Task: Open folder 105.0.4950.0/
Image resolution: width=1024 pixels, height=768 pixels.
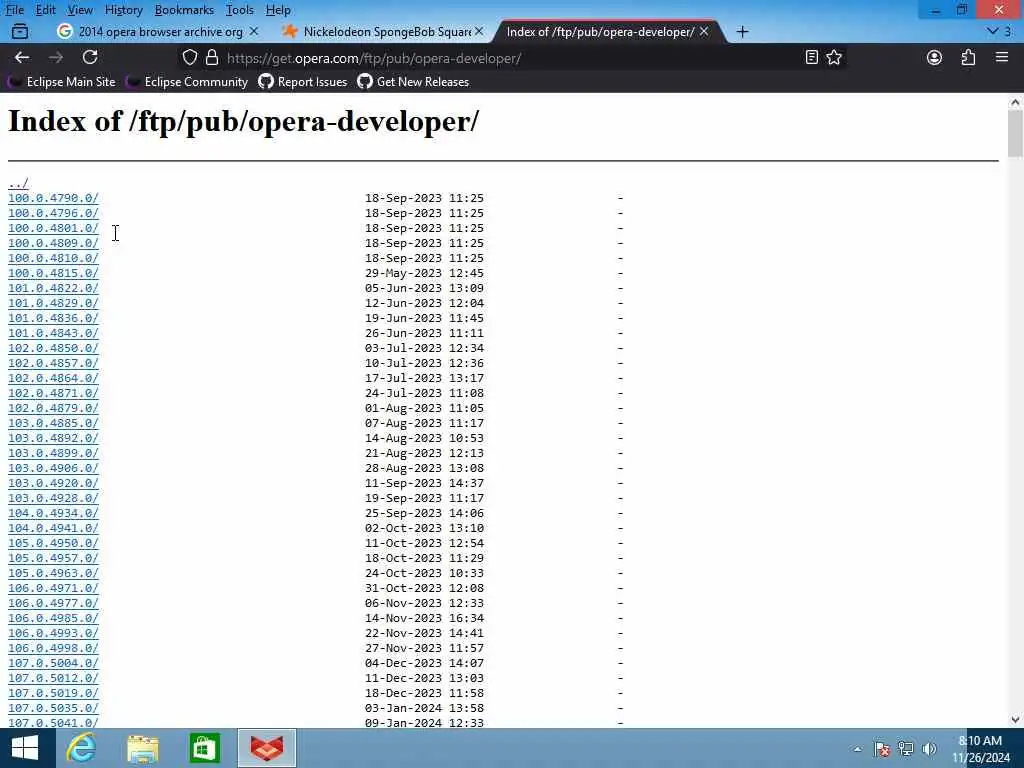Action: [53, 543]
